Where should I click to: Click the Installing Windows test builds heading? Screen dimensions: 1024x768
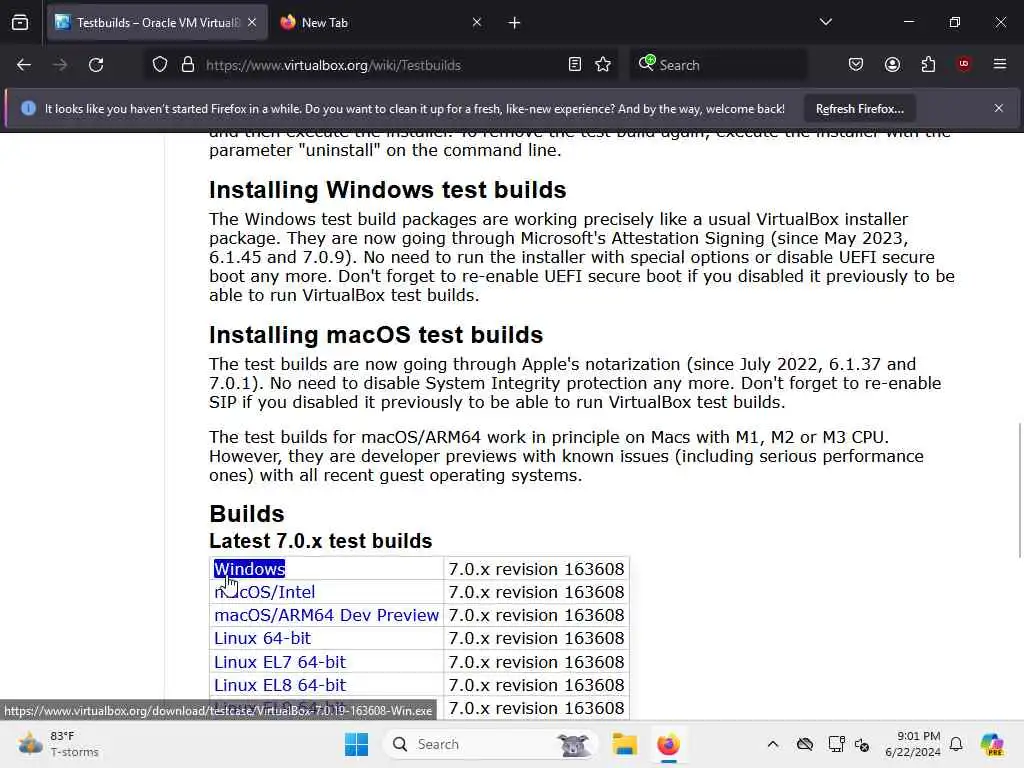pos(388,190)
